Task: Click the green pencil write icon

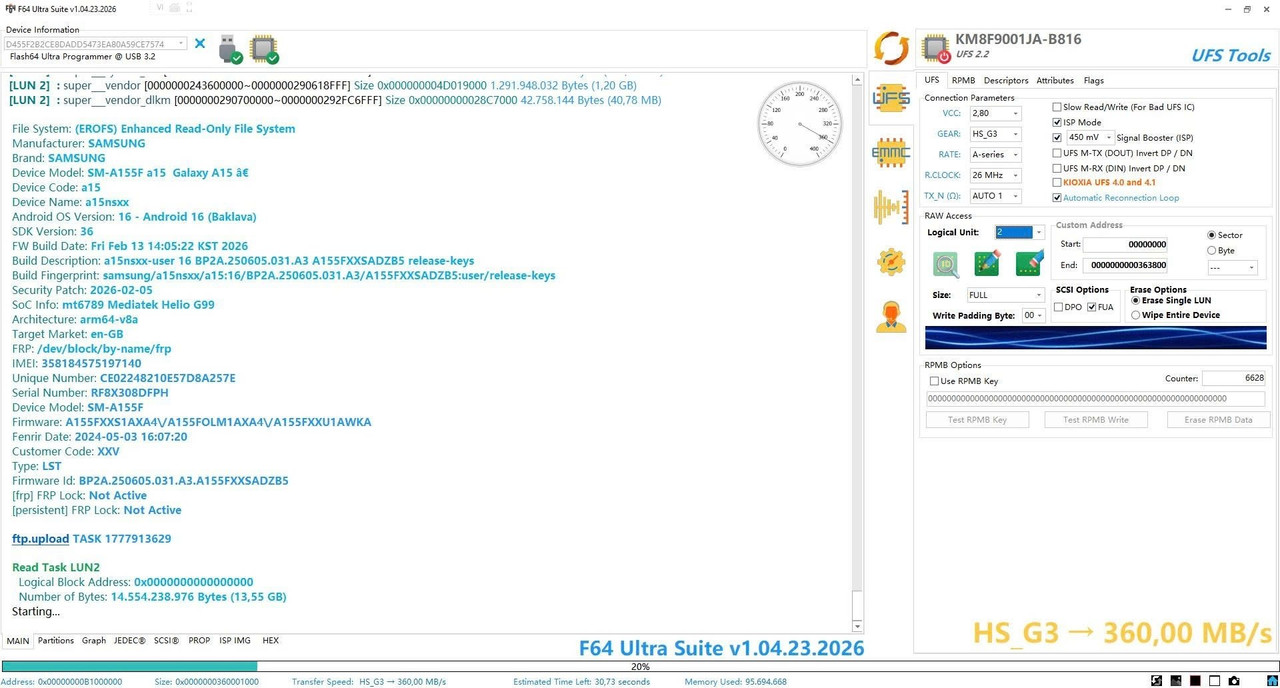Action: coord(987,263)
